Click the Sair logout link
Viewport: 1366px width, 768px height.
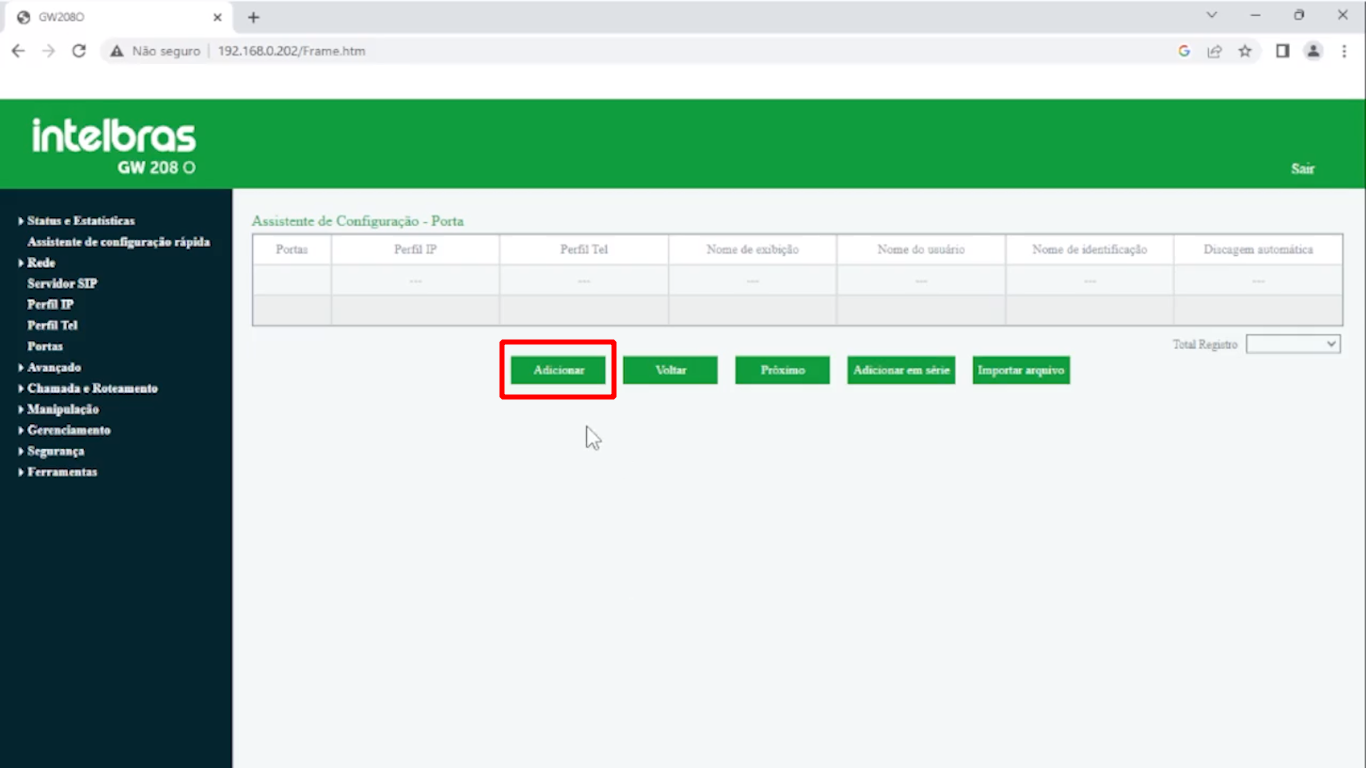(x=1302, y=169)
